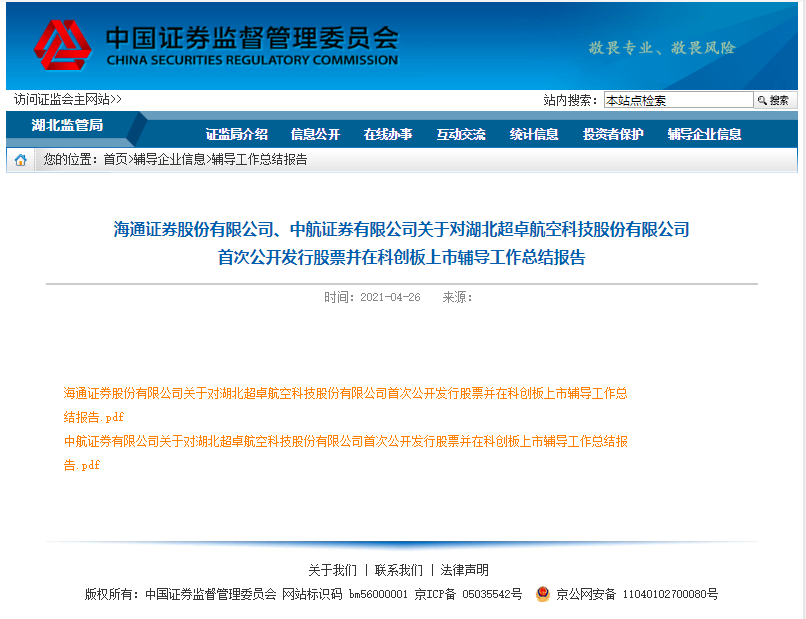
Task: Open 联系我们 footer link
Action: [x=399, y=570]
